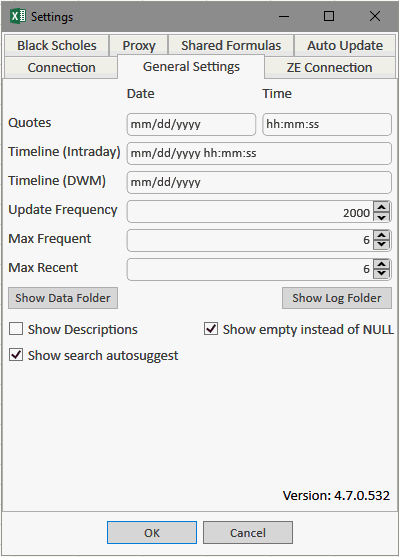Click the Timeline (Intraday) label
399x557 pixels.
64,152
